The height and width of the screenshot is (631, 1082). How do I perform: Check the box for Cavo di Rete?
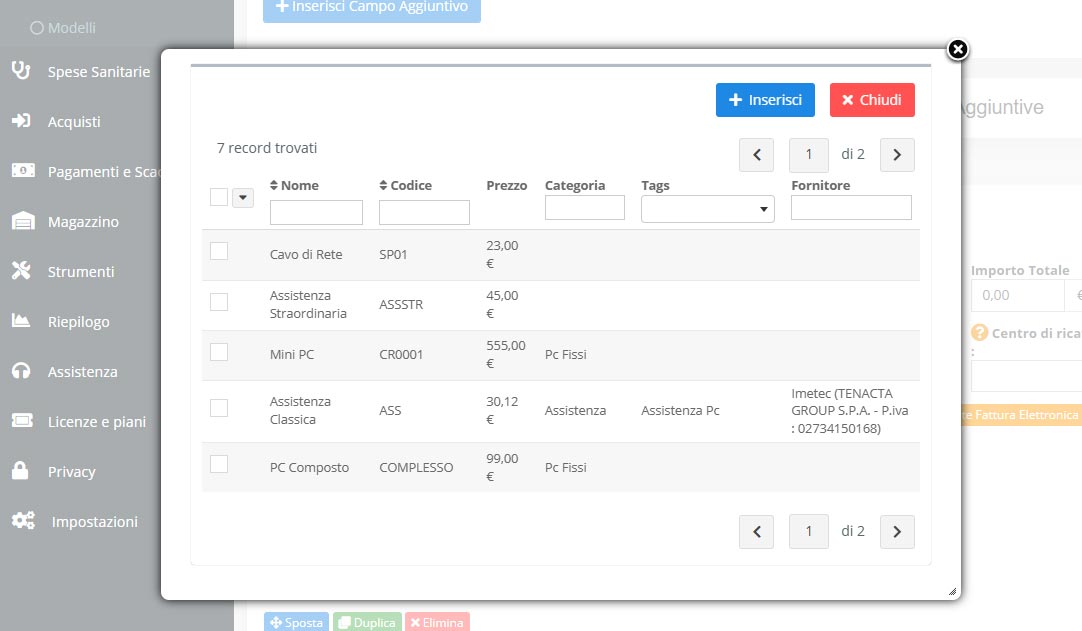tap(219, 252)
